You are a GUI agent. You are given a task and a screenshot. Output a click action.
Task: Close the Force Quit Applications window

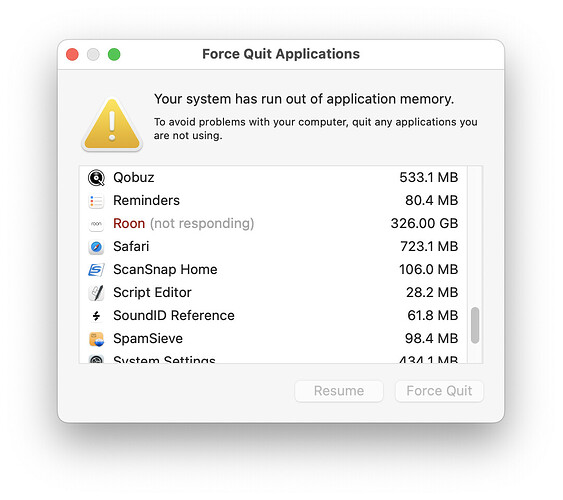(x=72, y=55)
